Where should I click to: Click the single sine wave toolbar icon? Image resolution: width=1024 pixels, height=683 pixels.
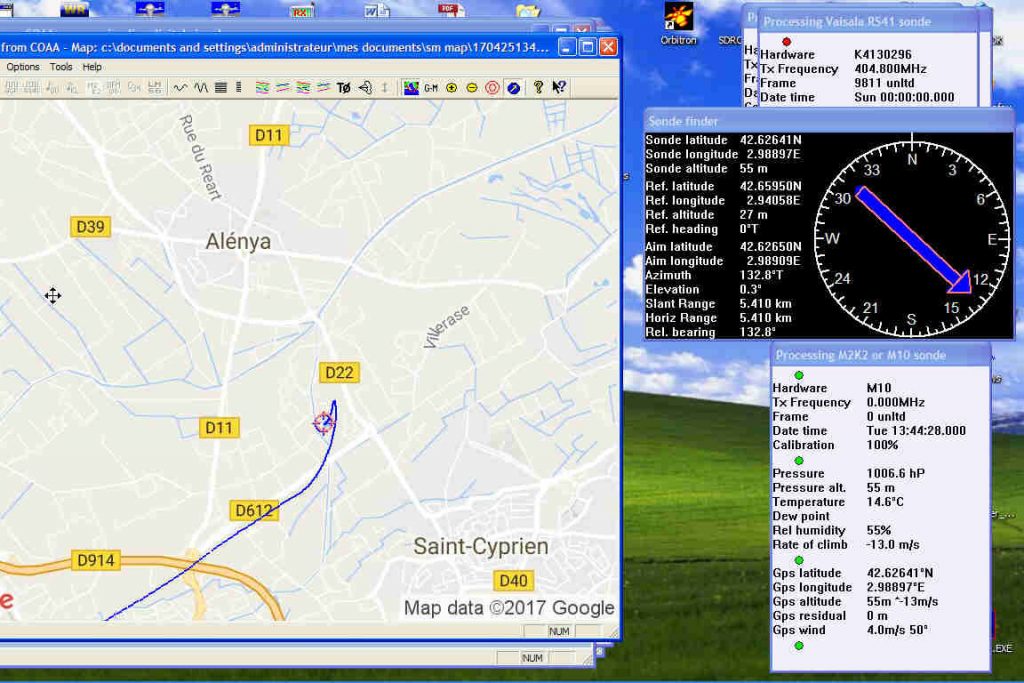(x=180, y=87)
